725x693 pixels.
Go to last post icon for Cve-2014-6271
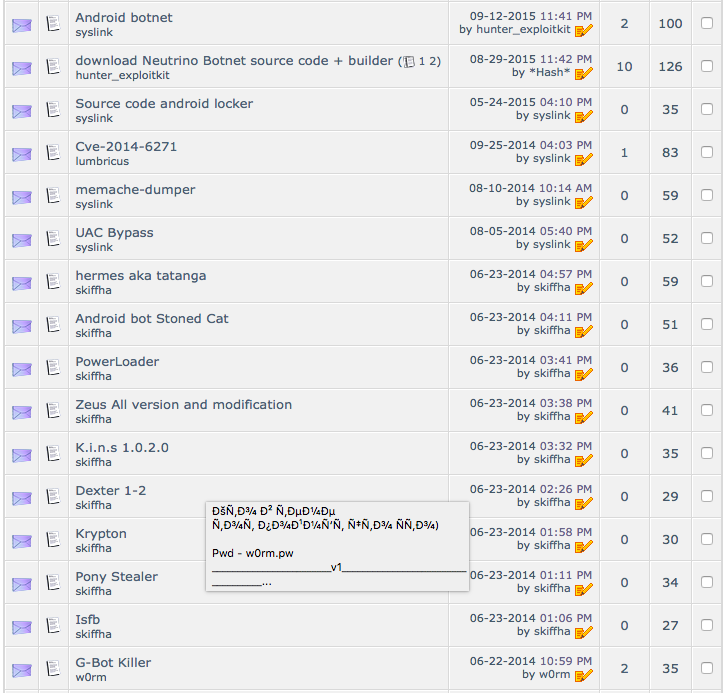click(x=584, y=159)
